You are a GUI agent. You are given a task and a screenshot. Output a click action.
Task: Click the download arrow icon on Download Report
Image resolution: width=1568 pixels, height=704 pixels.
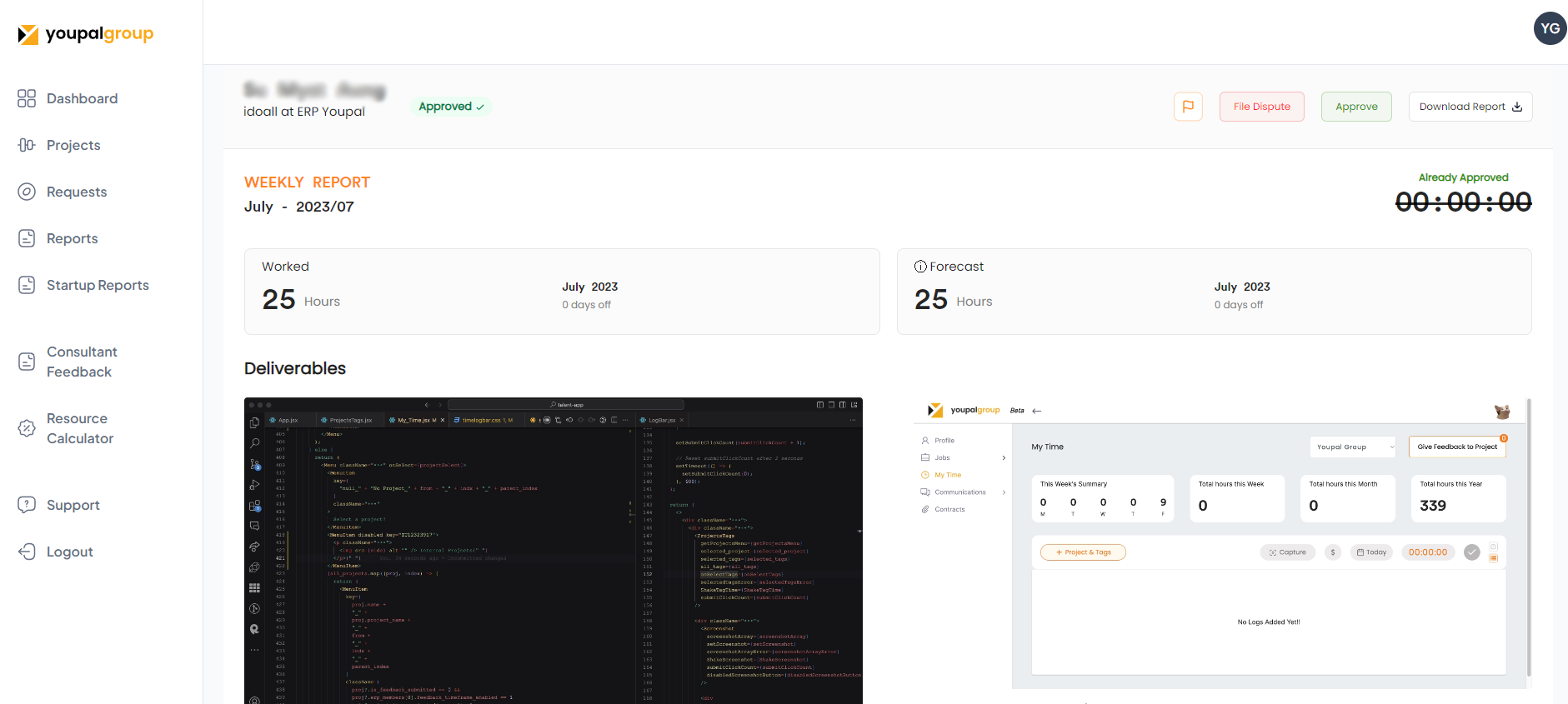pyautogui.click(x=1517, y=107)
